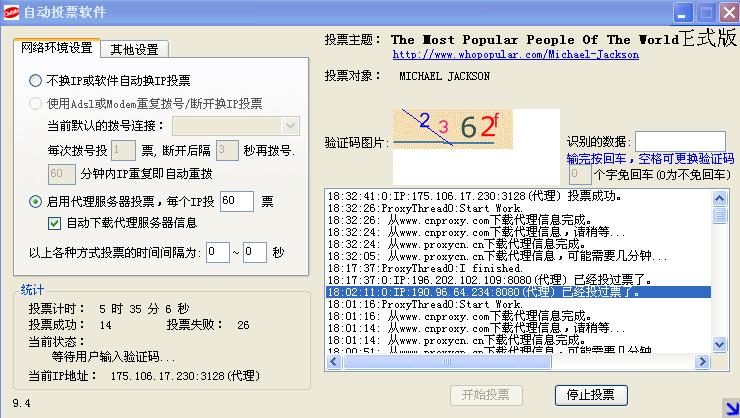Click the 投票计时 timer value
The height and width of the screenshot is (418, 740).
tap(144, 309)
